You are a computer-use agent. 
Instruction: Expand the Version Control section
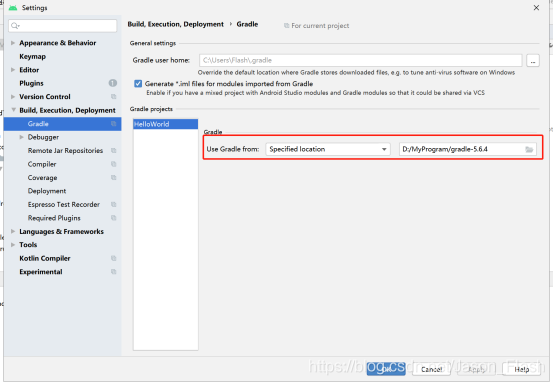pos(13,96)
